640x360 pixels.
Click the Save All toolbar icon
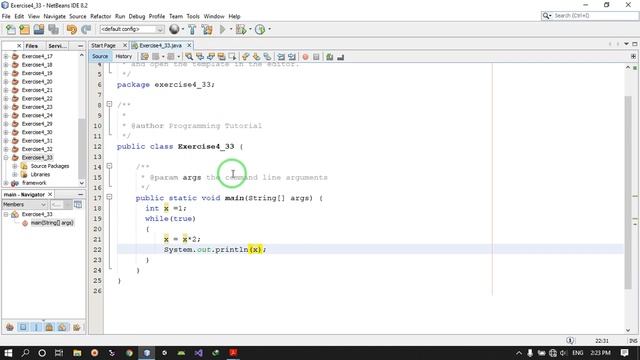(53, 29)
